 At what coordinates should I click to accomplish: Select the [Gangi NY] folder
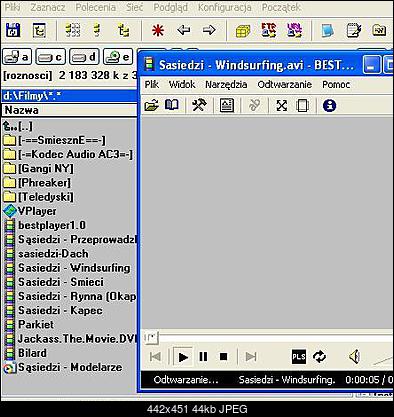38,169
